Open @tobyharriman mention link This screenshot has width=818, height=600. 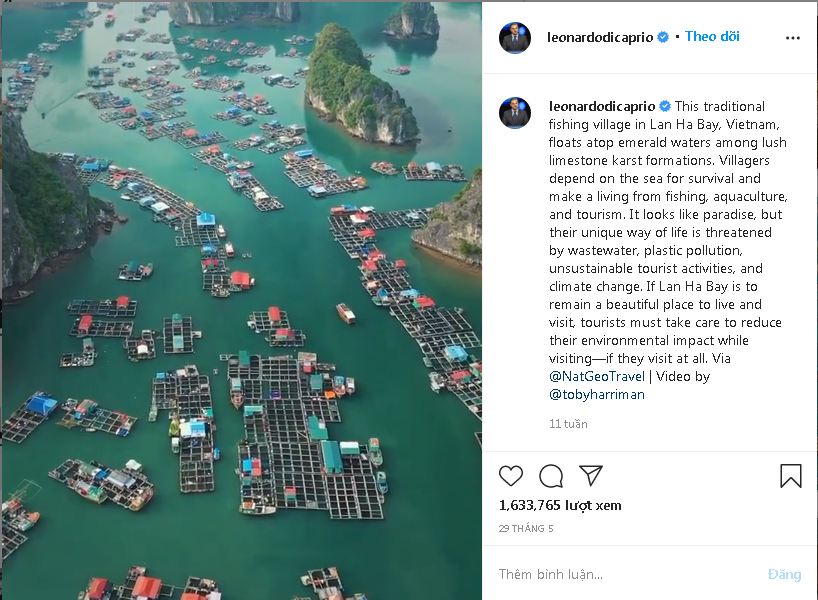pos(597,394)
